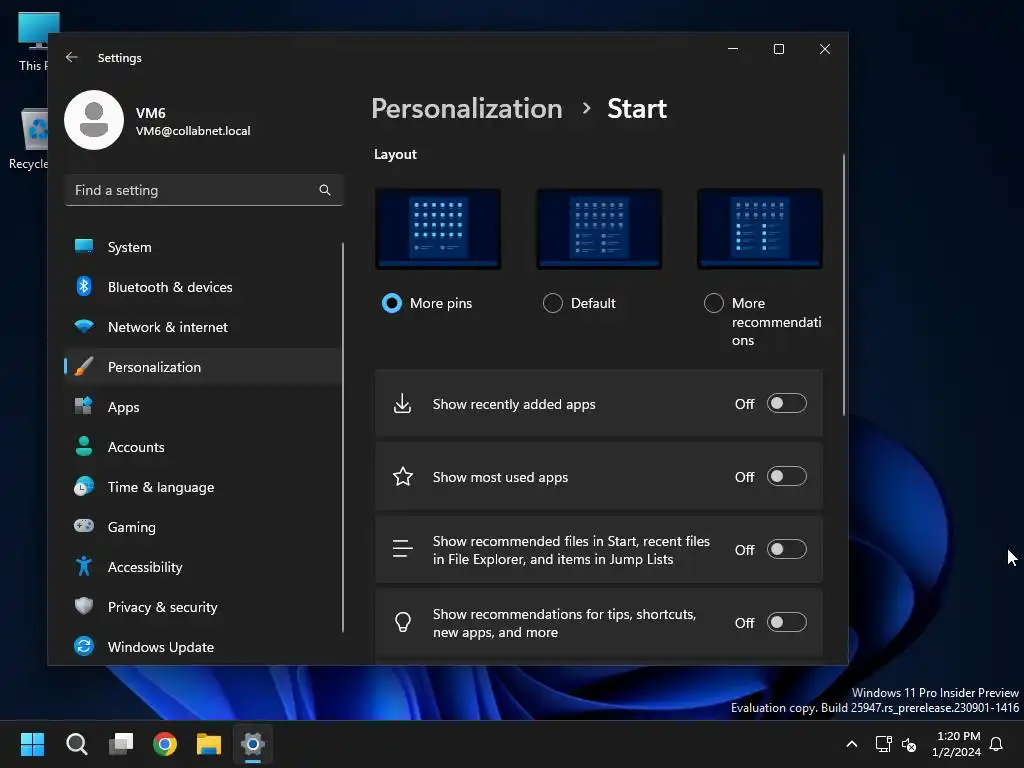This screenshot has height=768, width=1024.
Task: Click the Settings gear on taskbar
Action: (253, 744)
